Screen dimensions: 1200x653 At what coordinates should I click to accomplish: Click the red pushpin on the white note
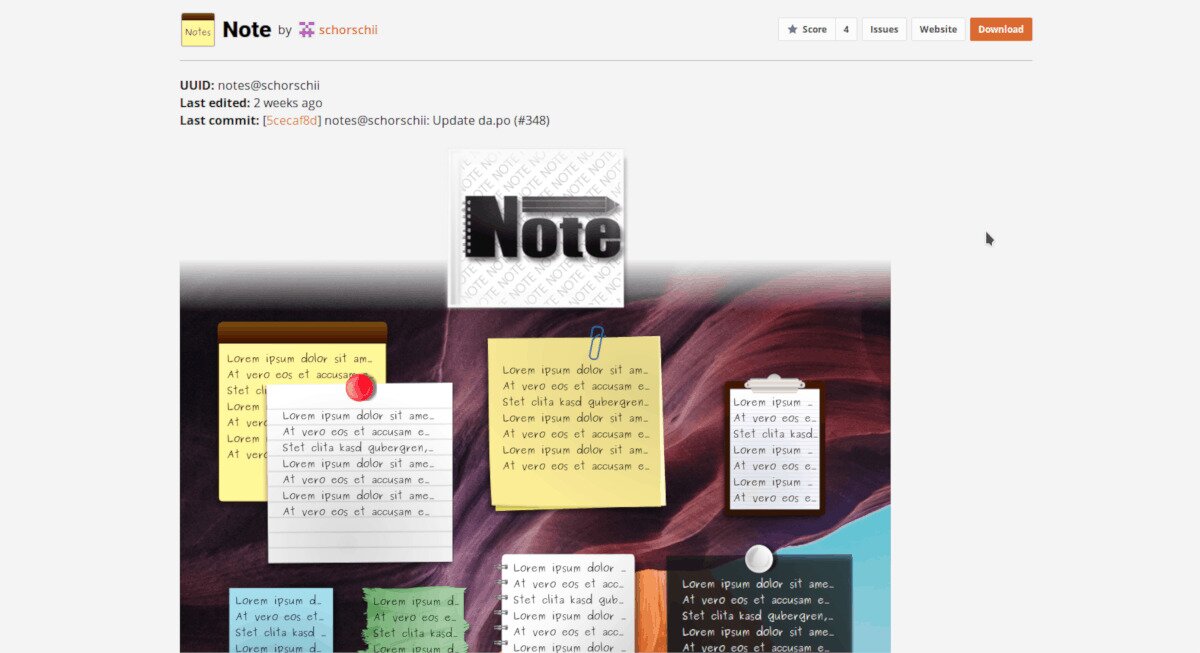point(361,387)
